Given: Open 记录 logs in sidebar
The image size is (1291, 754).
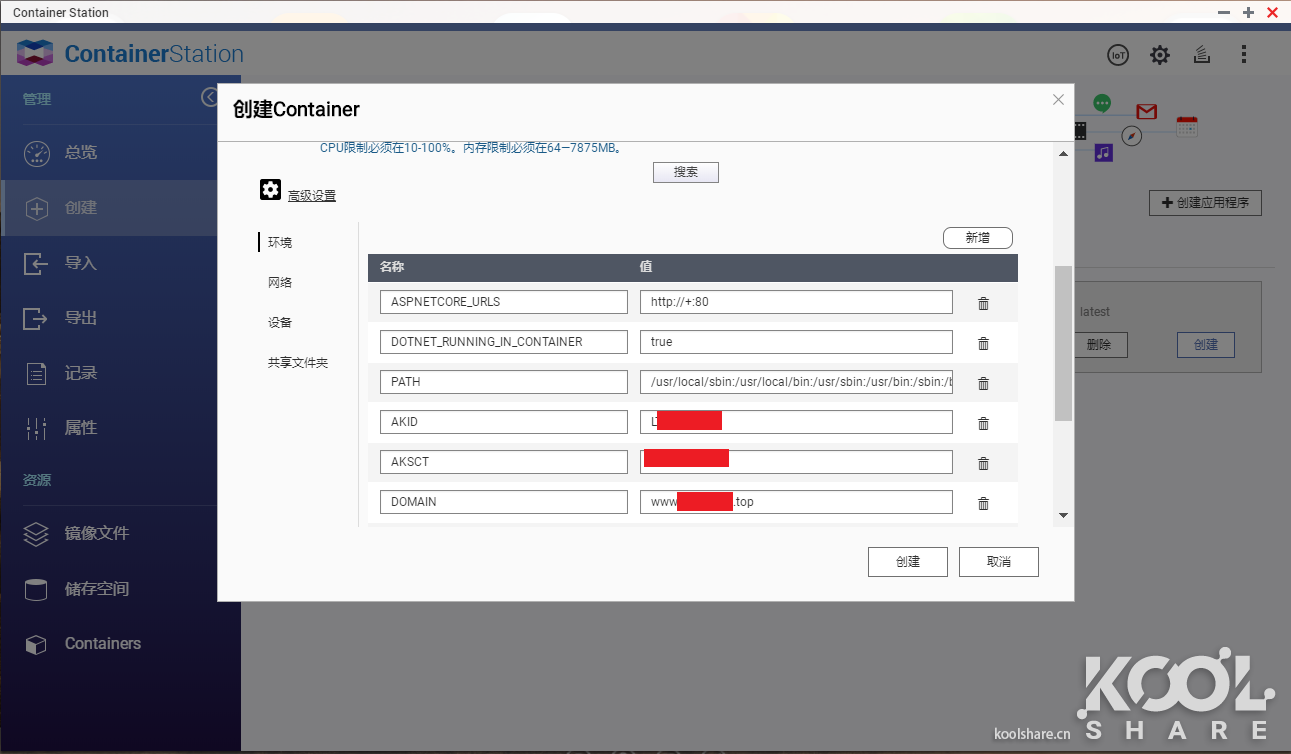Looking at the screenshot, I should pos(109,373).
